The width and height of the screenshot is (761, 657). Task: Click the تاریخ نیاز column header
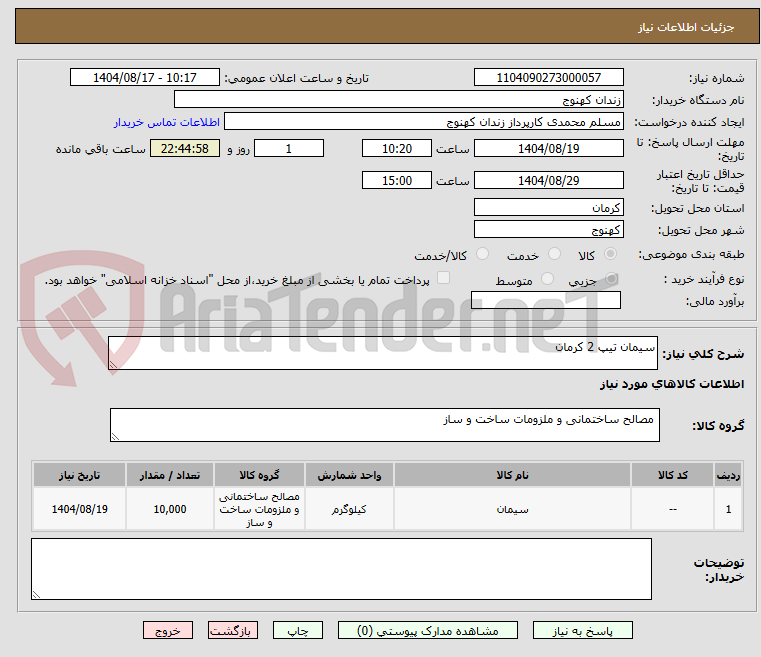click(x=80, y=475)
